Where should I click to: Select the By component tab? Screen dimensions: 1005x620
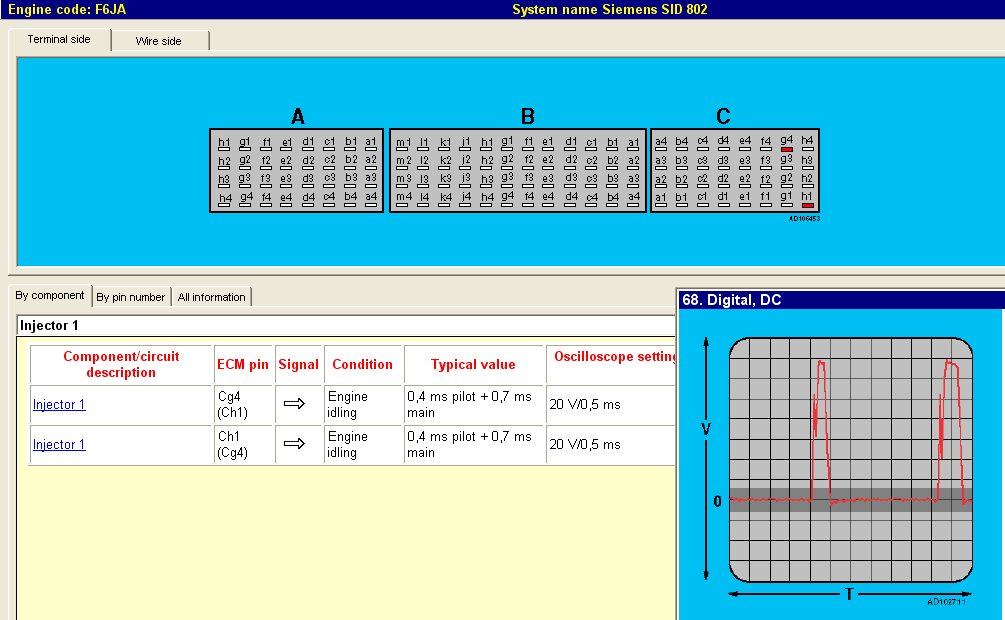pos(50,296)
